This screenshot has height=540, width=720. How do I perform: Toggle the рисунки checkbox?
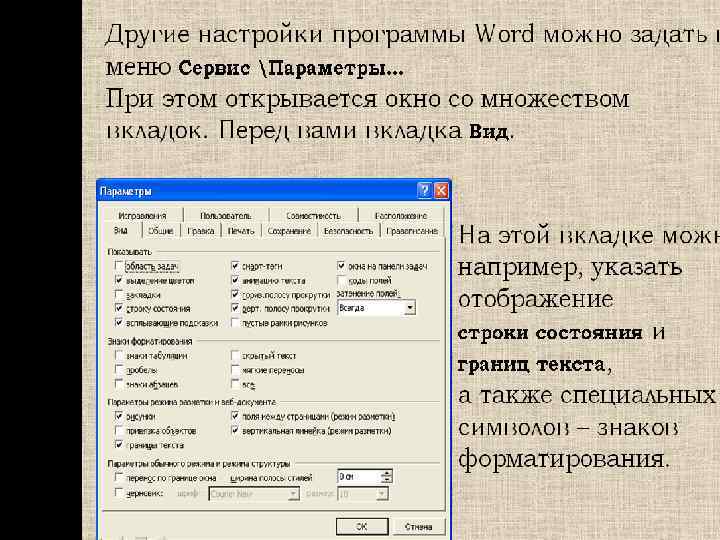tap(119, 416)
